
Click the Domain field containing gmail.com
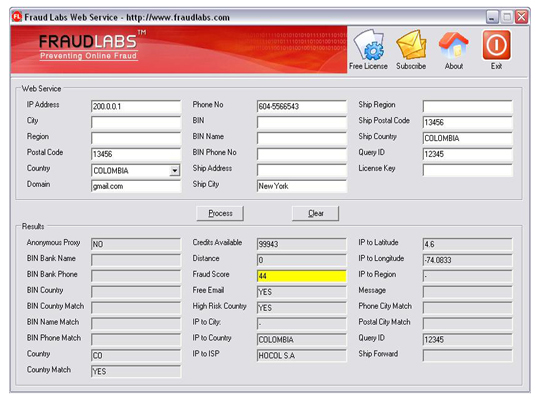coord(136,186)
